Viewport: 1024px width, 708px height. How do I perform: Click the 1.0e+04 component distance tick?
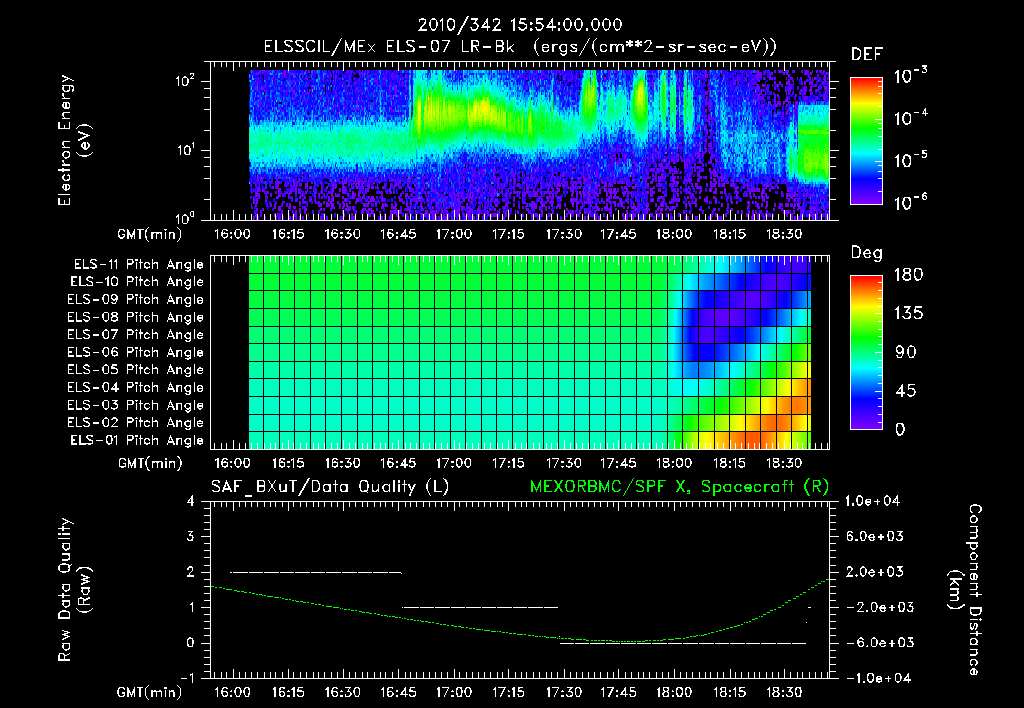872,501
